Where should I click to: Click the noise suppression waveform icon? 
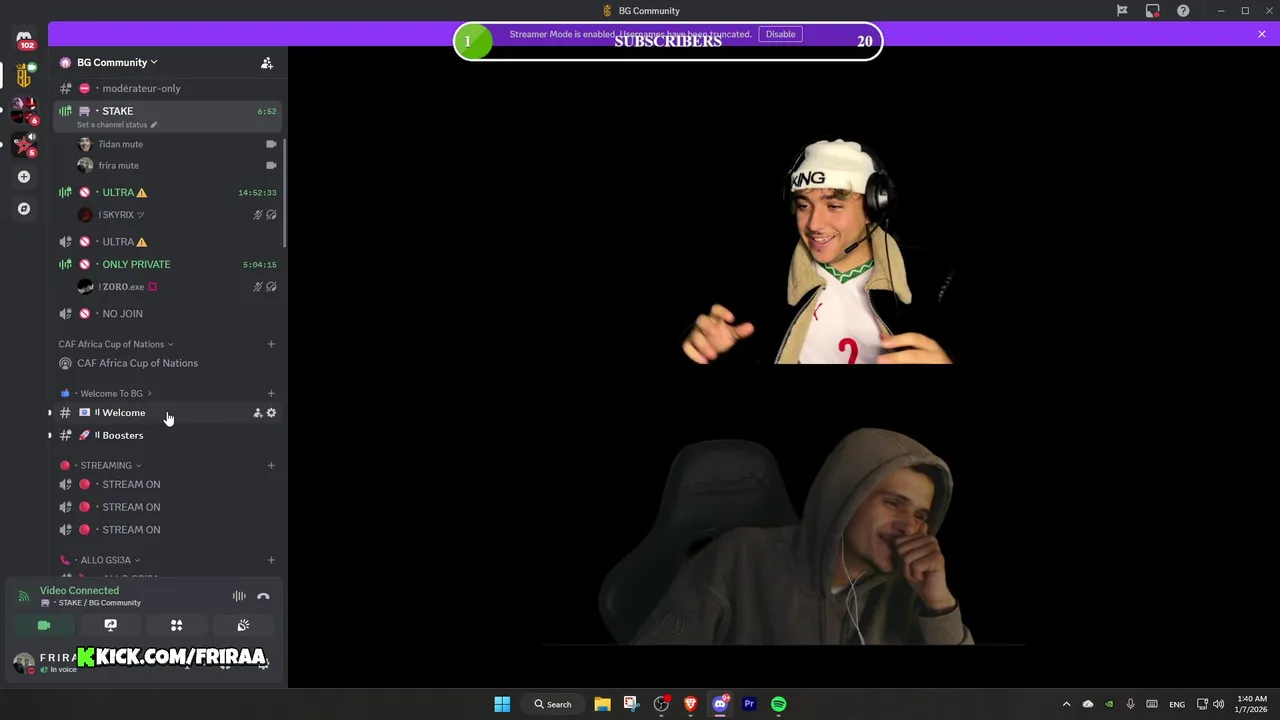pyautogui.click(x=239, y=596)
